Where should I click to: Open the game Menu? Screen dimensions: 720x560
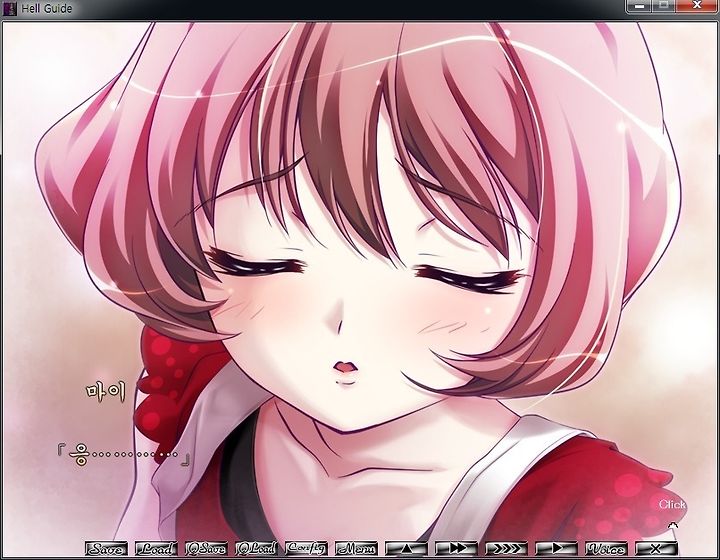click(x=356, y=549)
